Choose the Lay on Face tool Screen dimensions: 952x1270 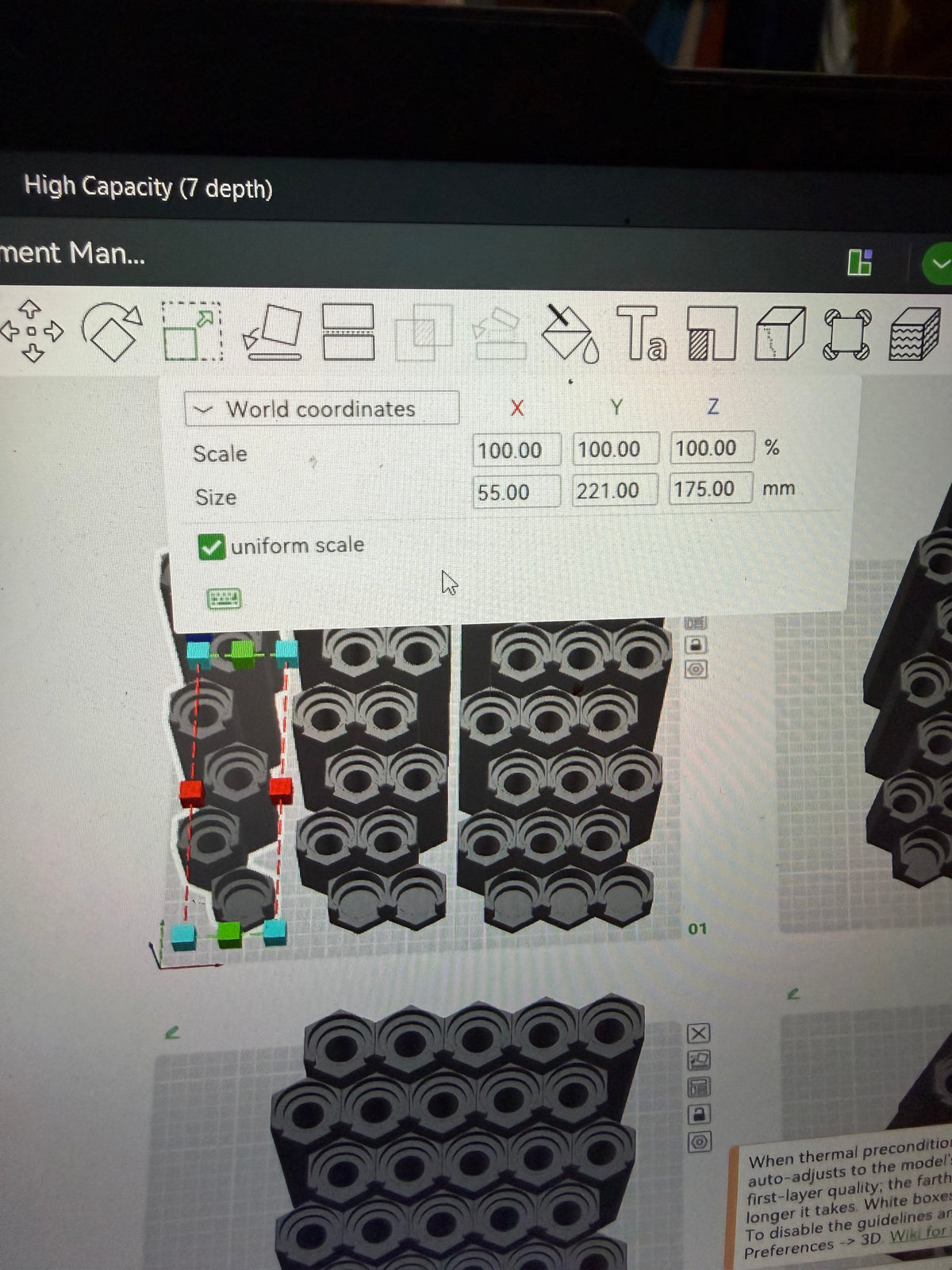click(x=272, y=333)
